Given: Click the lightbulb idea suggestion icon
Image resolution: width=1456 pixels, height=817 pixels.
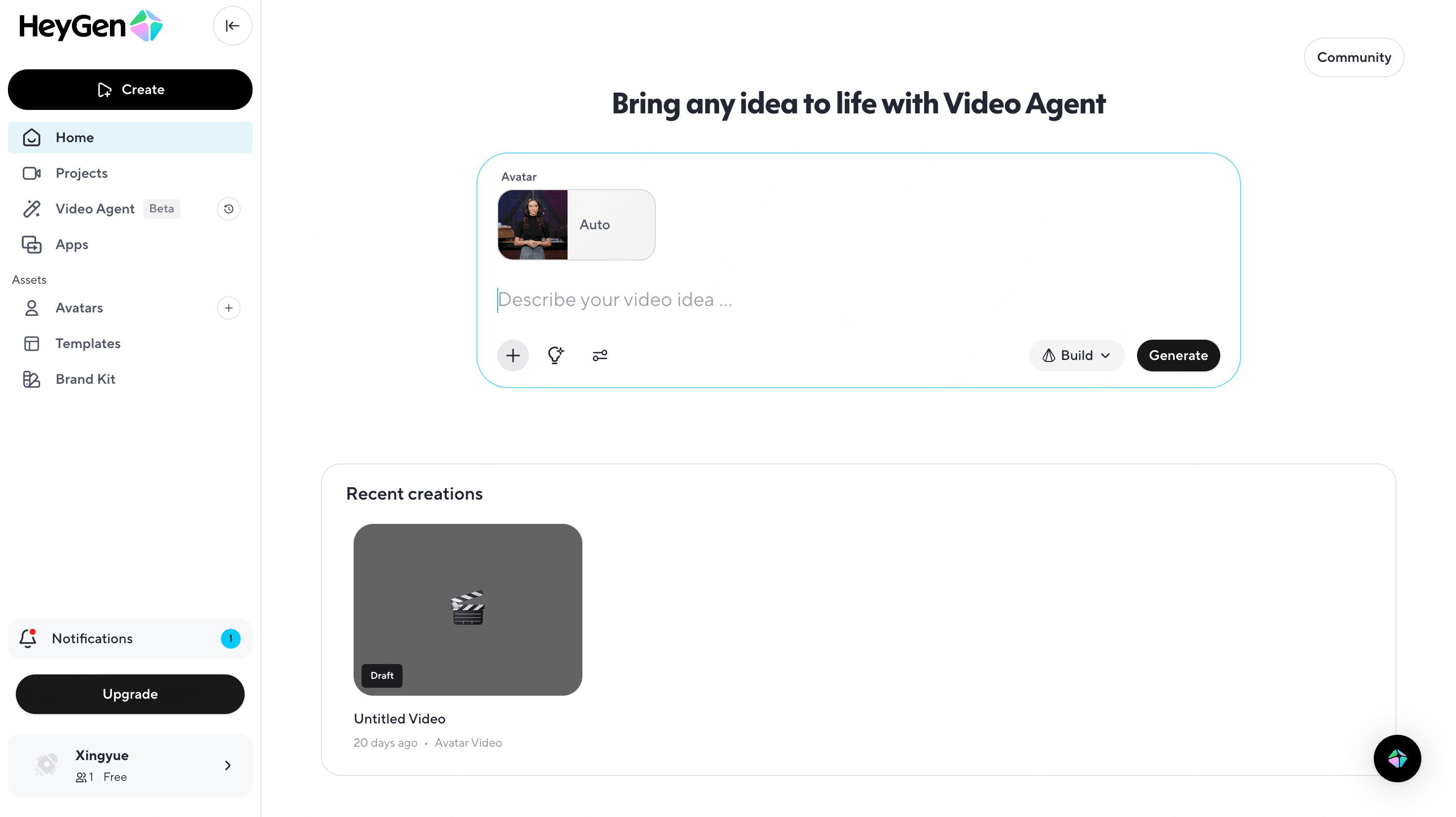Looking at the screenshot, I should (x=556, y=356).
